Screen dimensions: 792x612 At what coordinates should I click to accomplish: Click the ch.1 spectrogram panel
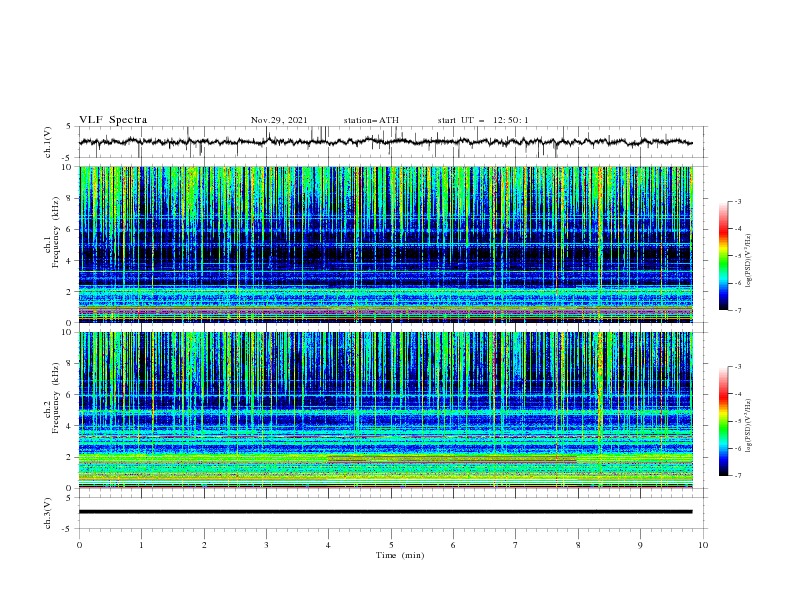[x=386, y=244]
